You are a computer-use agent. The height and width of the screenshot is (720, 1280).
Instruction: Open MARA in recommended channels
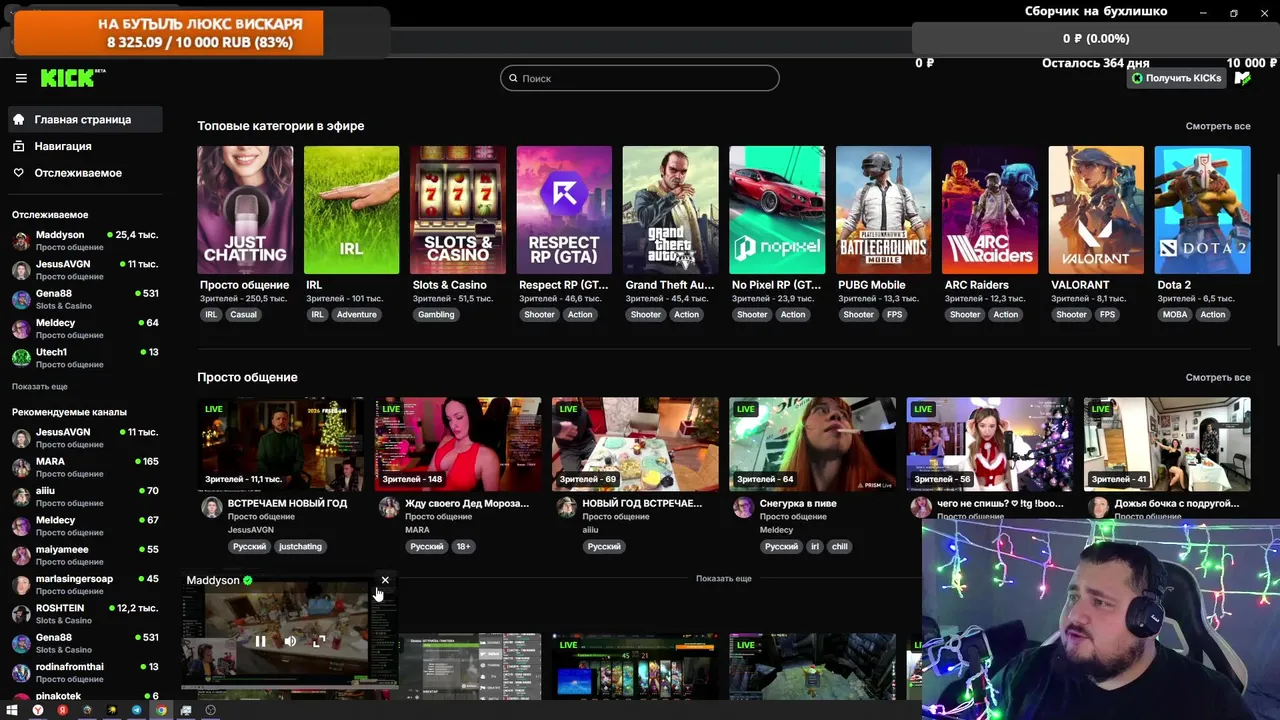[x=84, y=467]
